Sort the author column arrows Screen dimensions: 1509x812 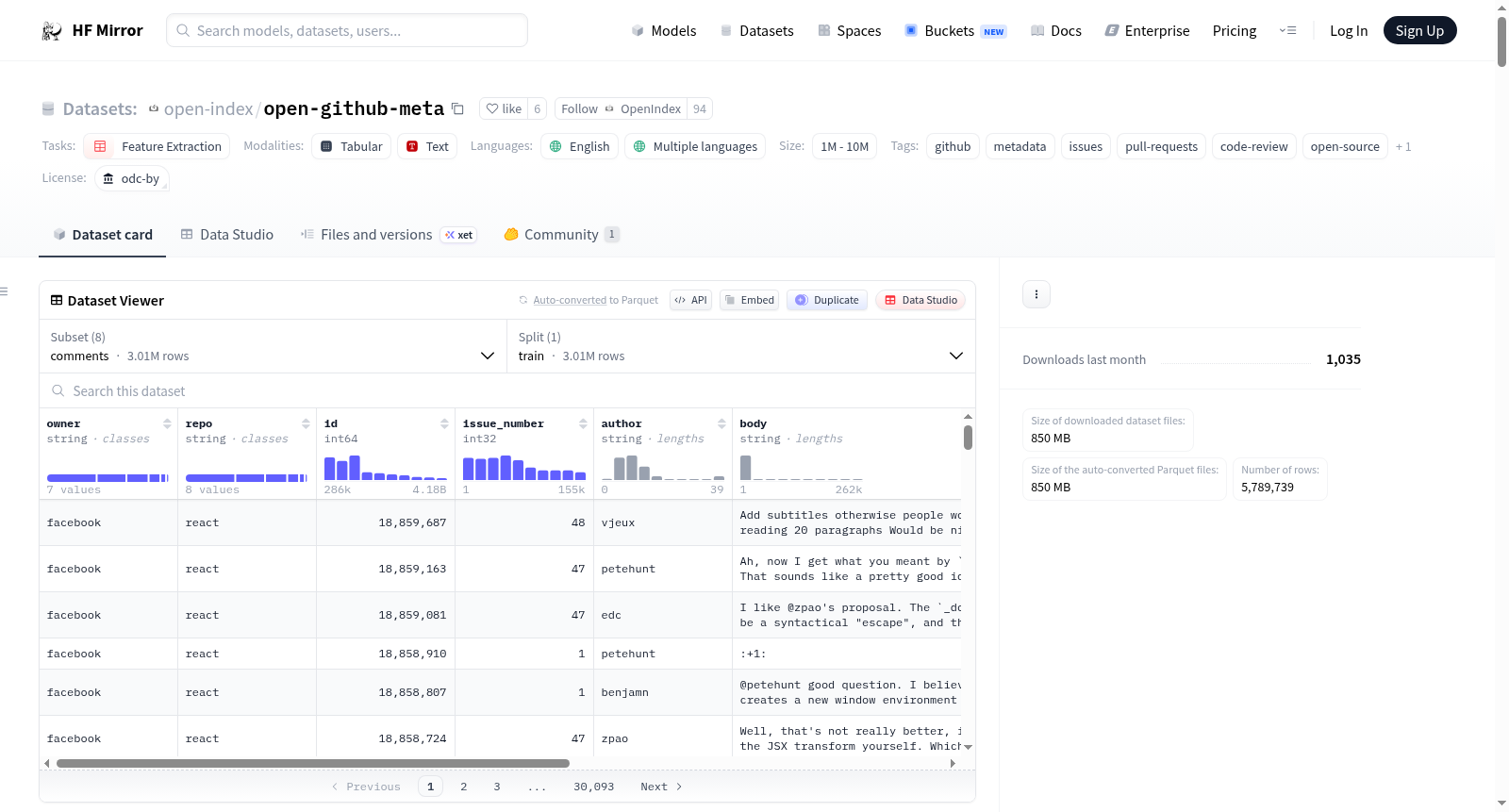coord(721,423)
